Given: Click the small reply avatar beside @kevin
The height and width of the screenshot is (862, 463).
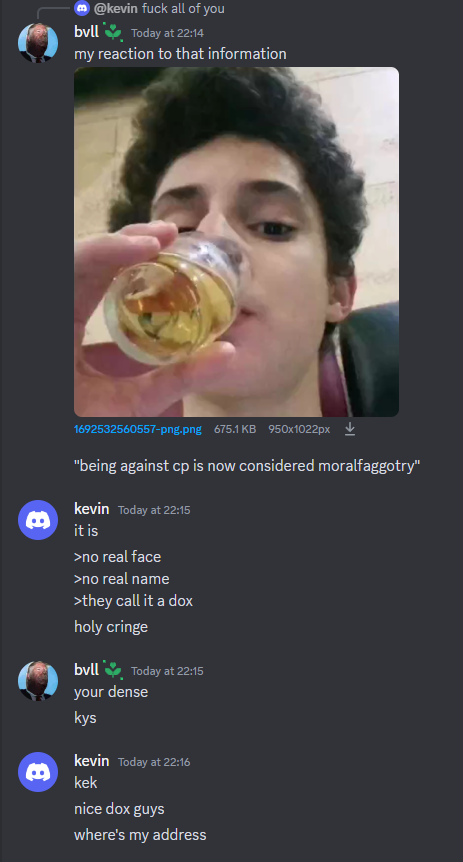Looking at the screenshot, I should click(82, 8).
